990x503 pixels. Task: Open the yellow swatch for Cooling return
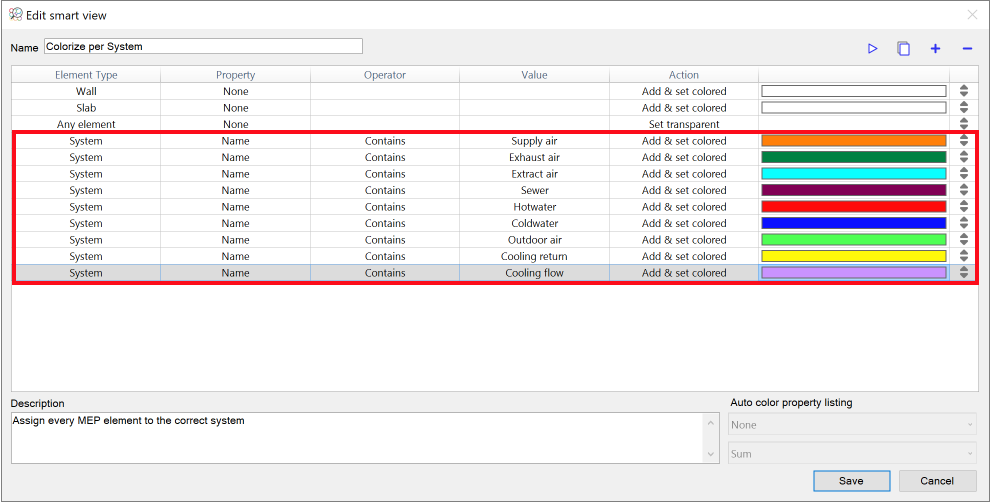[854, 256]
